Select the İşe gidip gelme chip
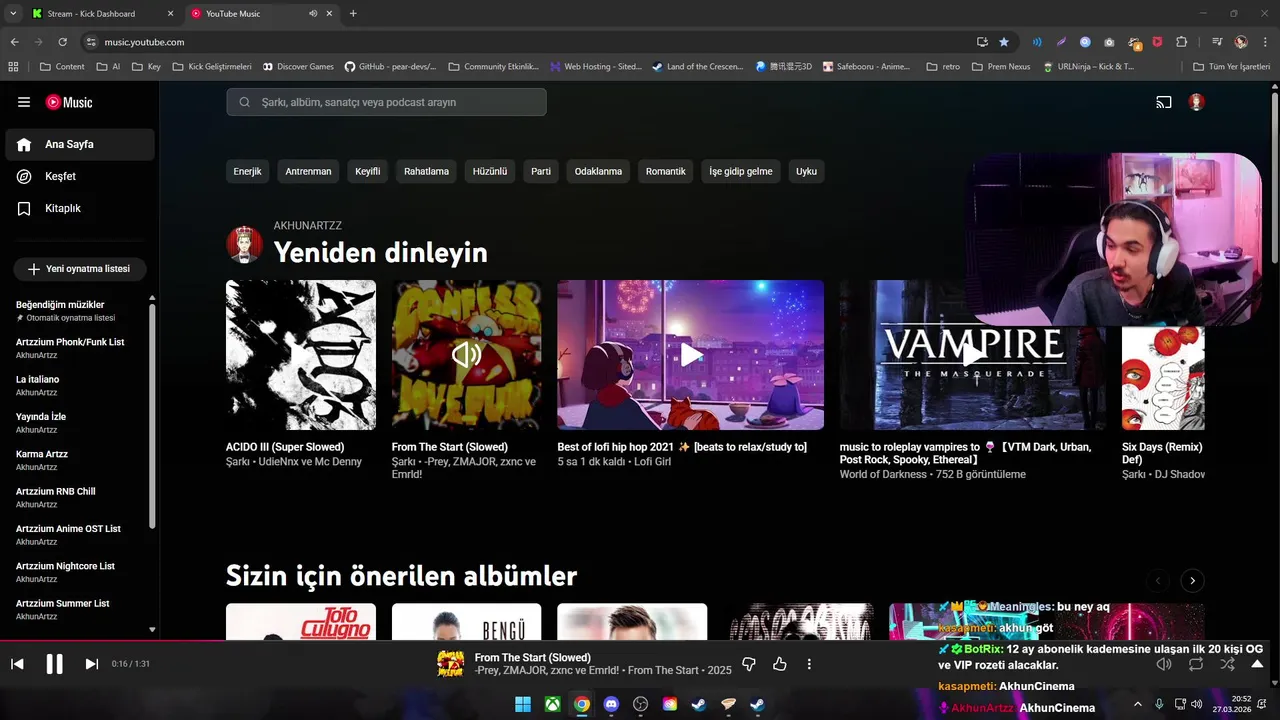1280x720 pixels. (x=741, y=171)
